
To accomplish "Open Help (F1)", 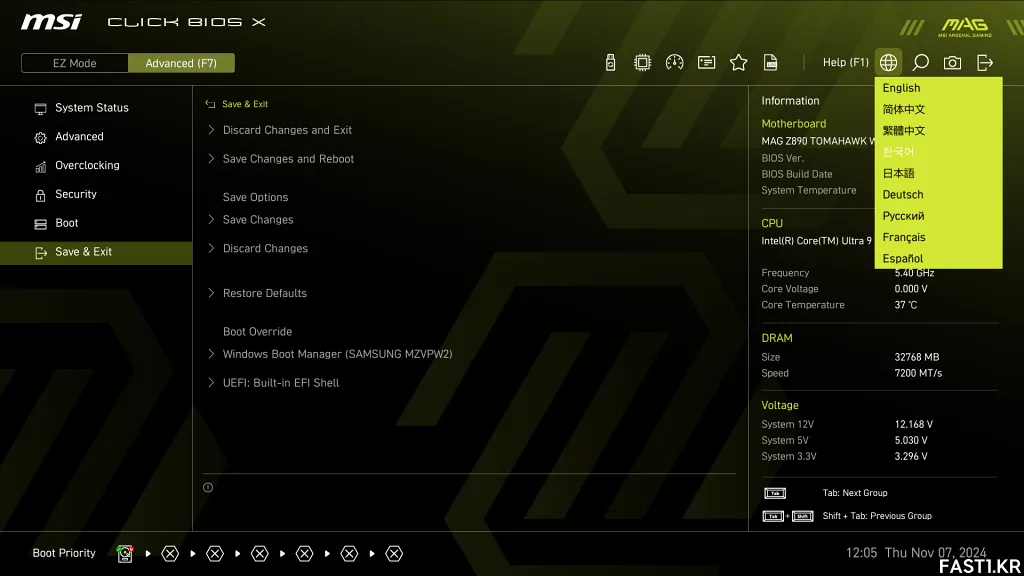I will coord(846,63).
